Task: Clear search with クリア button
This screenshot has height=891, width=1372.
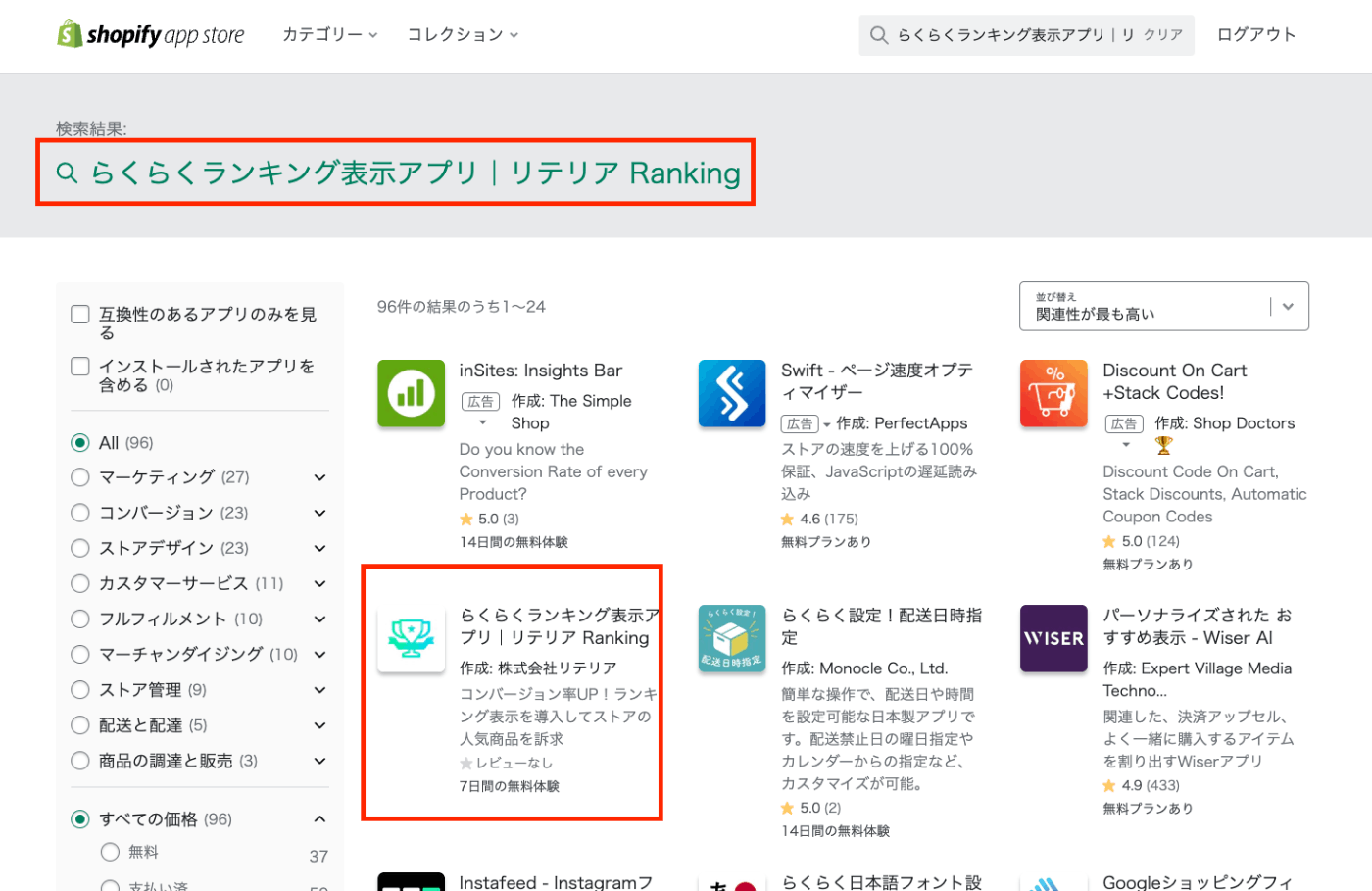Action: 1163,35
